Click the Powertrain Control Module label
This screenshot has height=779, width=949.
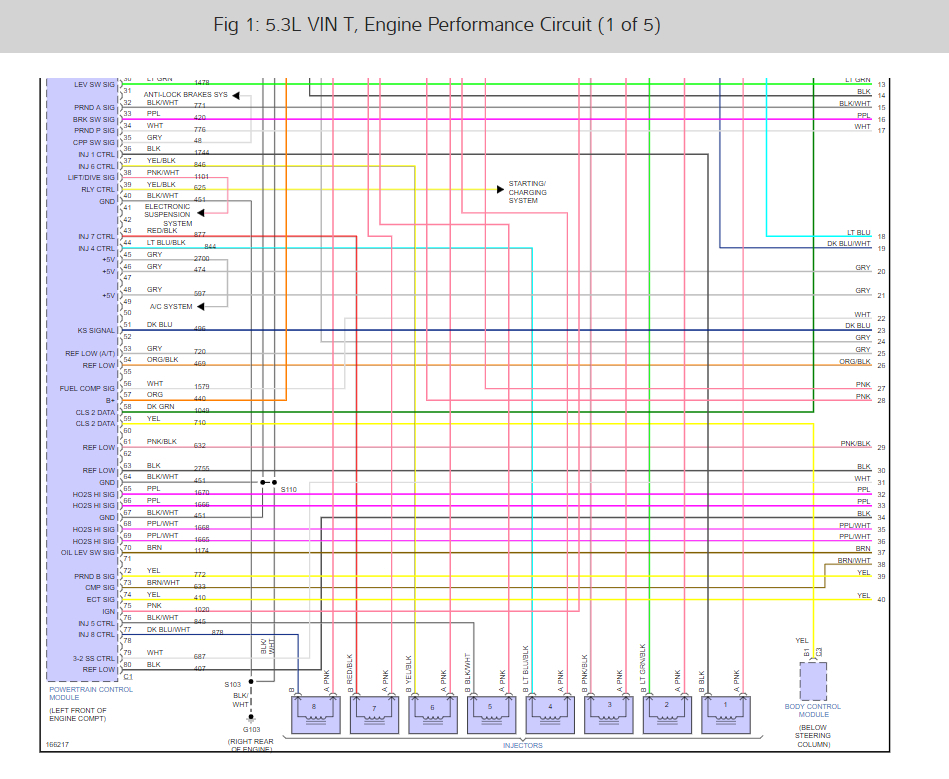pyautogui.click(x=91, y=694)
